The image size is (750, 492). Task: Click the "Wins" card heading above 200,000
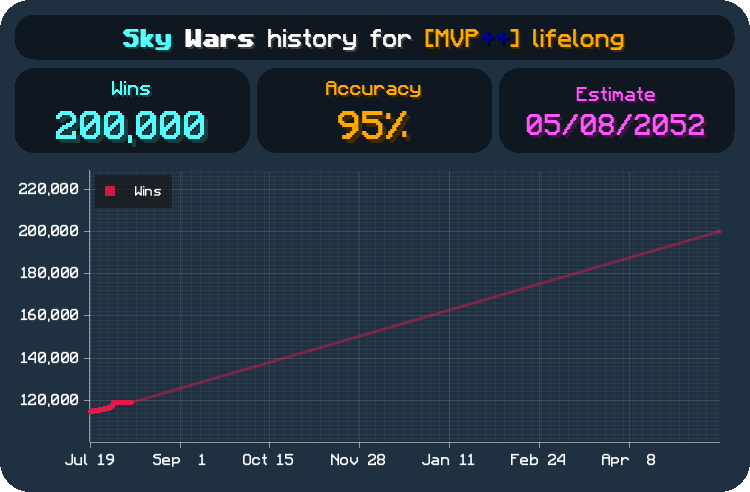coord(131,89)
